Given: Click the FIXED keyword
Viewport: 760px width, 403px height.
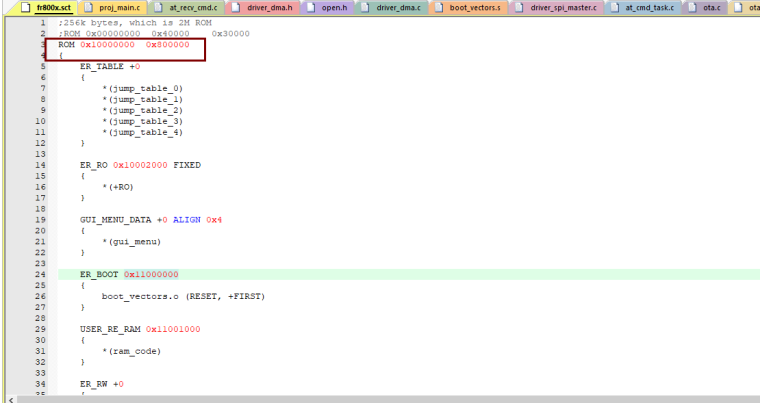Looking at the screenshot, I should [187, 165].
